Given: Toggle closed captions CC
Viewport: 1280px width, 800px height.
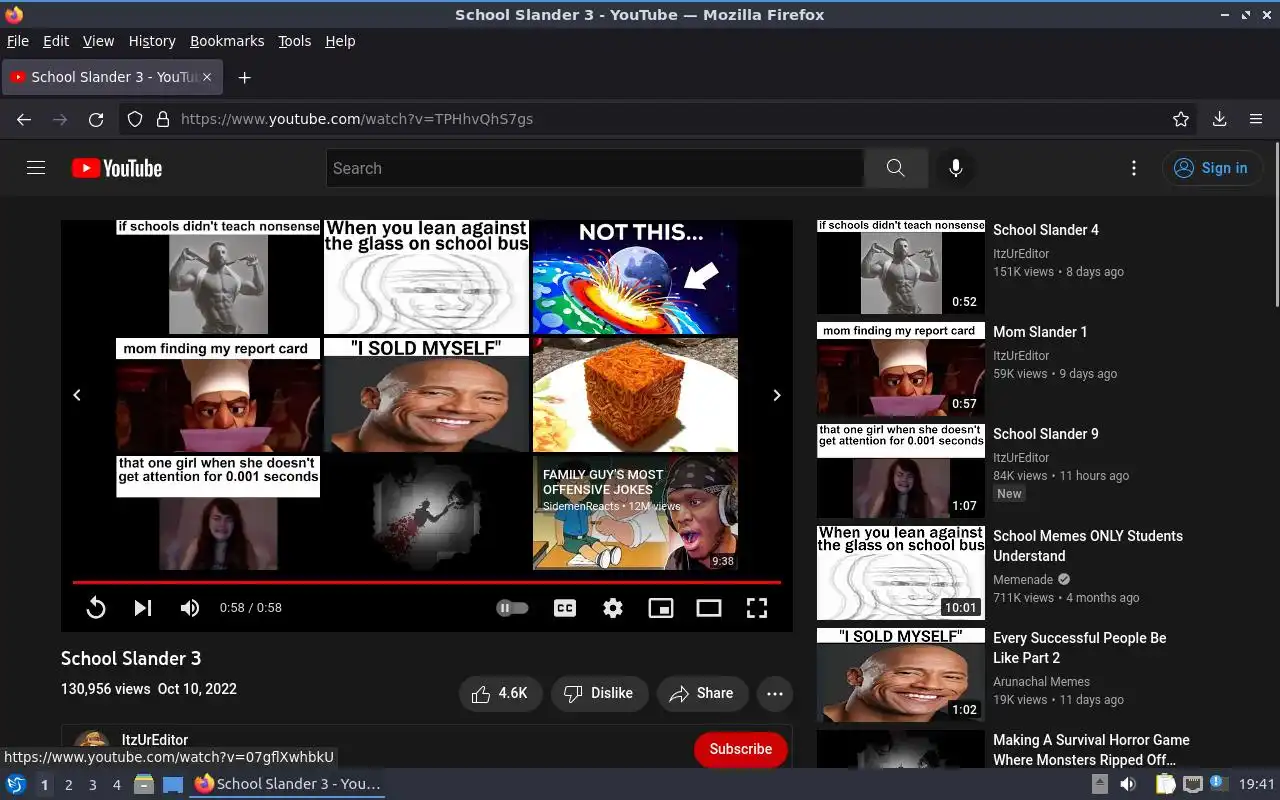Looking at the screenshot, I should (x=565, y=607).
